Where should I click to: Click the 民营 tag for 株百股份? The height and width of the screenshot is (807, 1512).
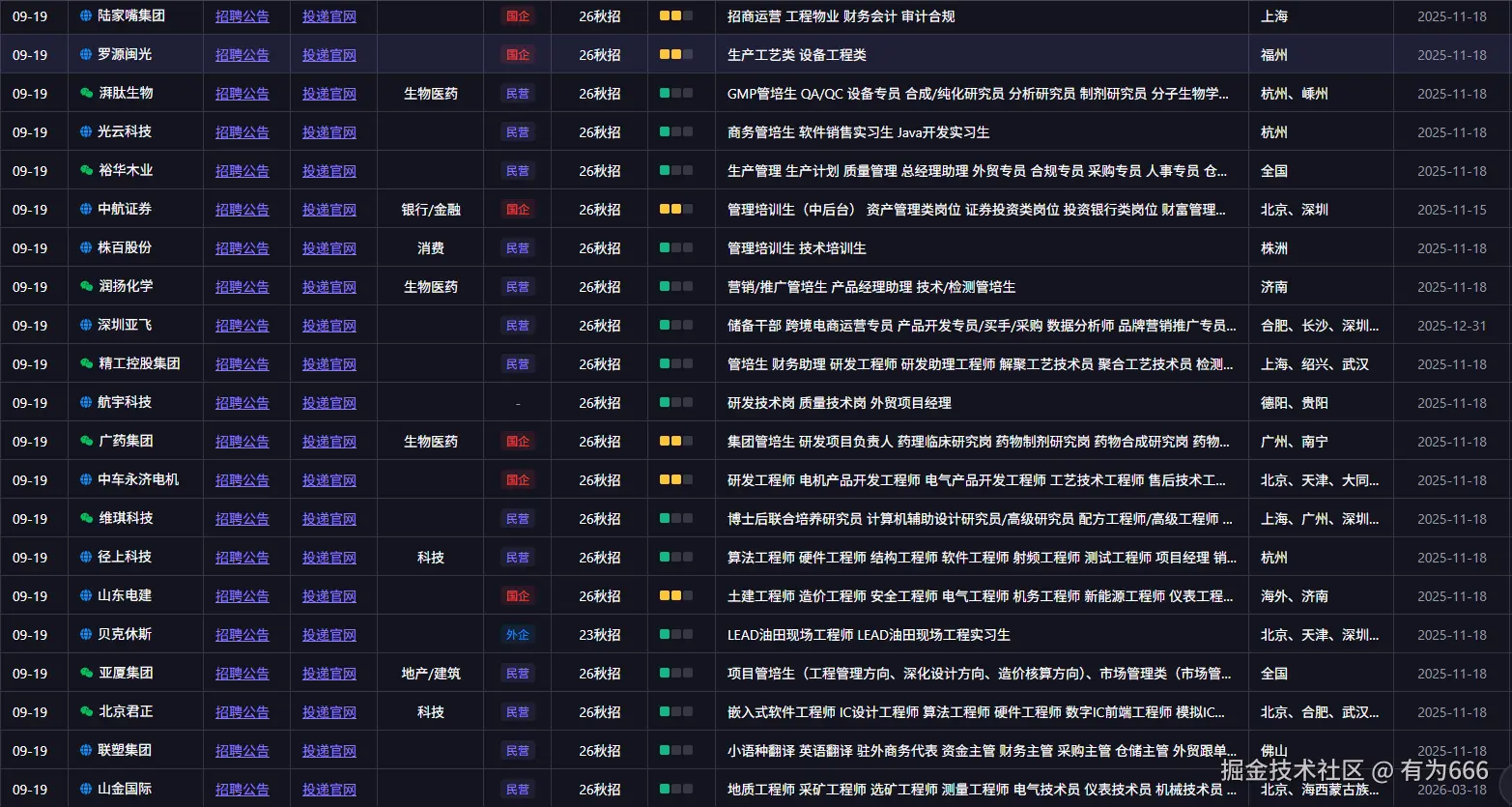[x=518, y=248]
